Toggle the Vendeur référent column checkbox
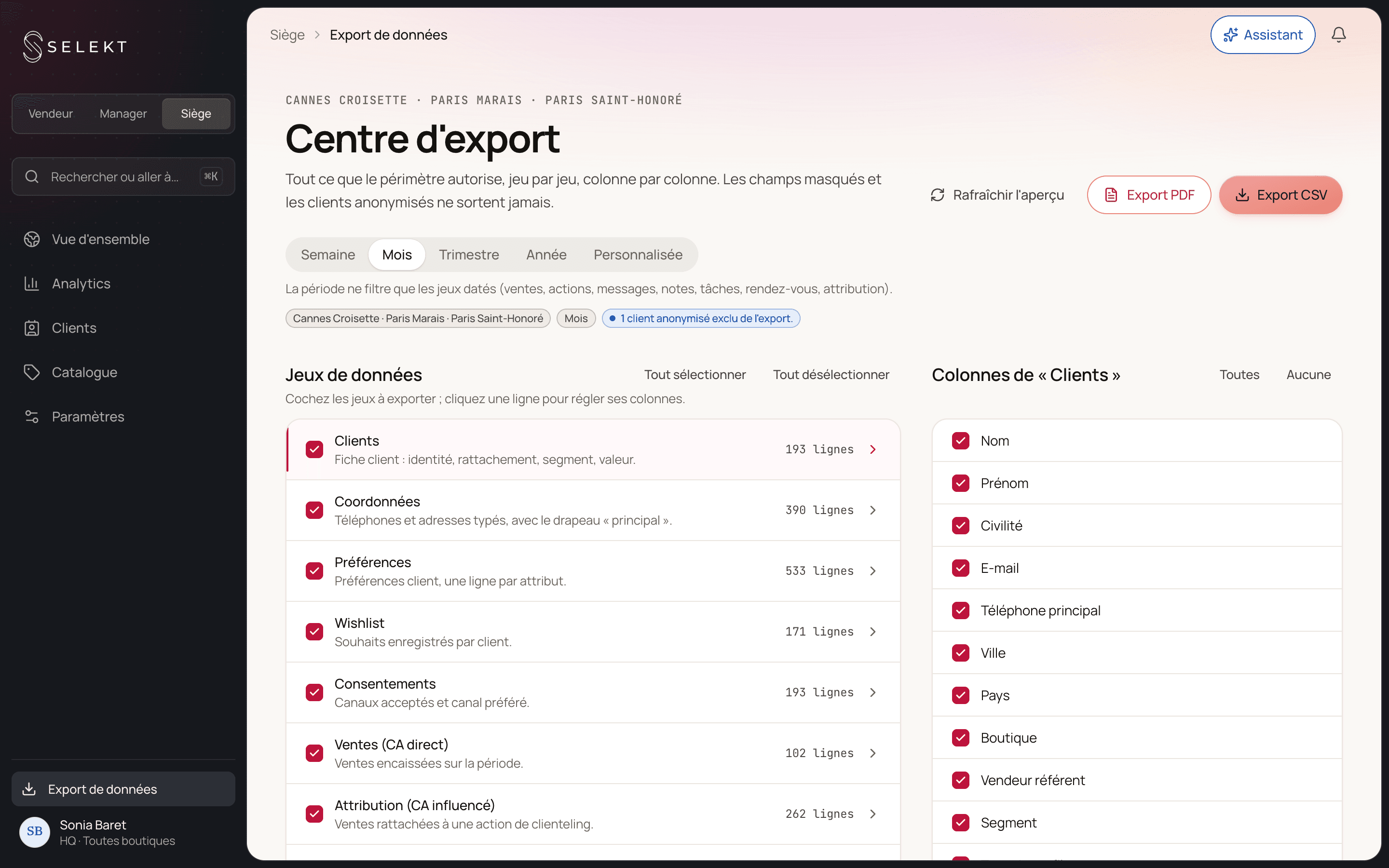1389x868 pixels. point(961,780)
